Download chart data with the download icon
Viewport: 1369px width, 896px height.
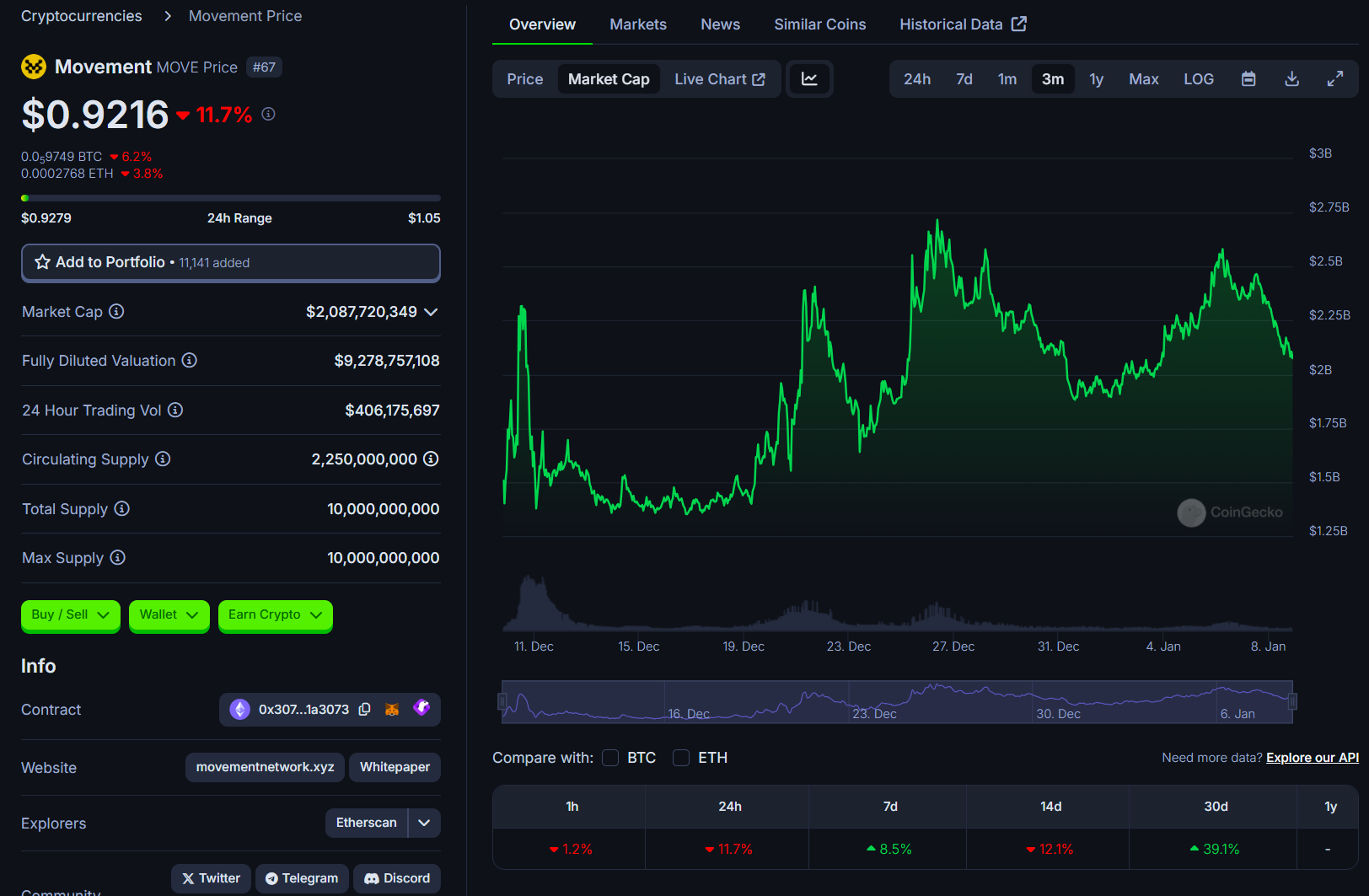click(x=1291, y=78)
